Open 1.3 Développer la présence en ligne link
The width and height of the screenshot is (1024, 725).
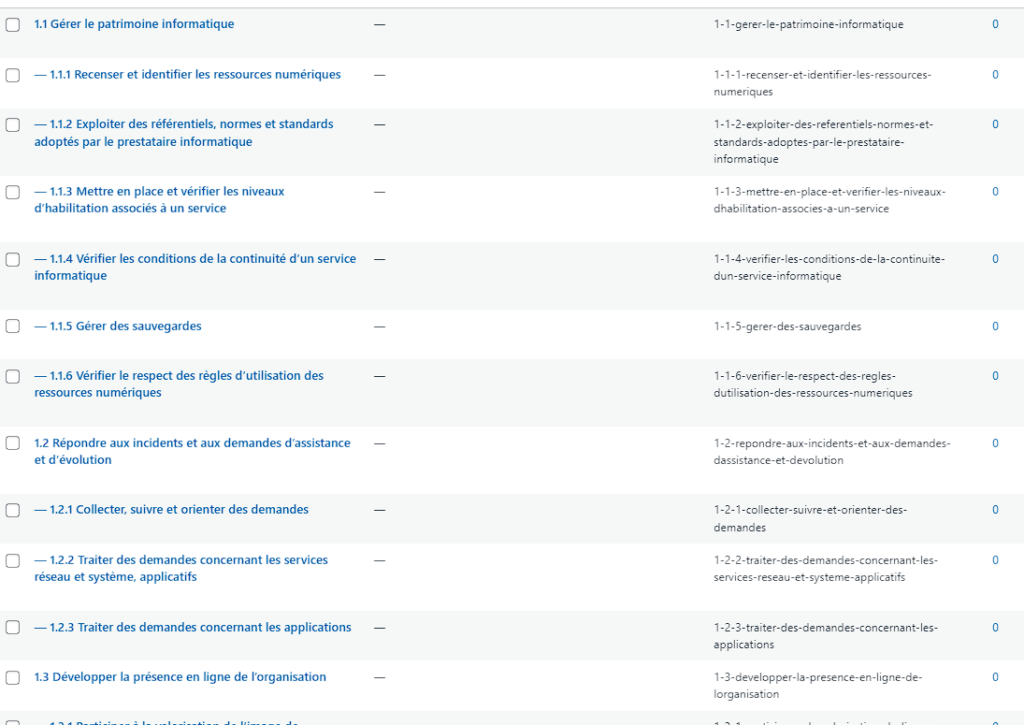point(180,677)
